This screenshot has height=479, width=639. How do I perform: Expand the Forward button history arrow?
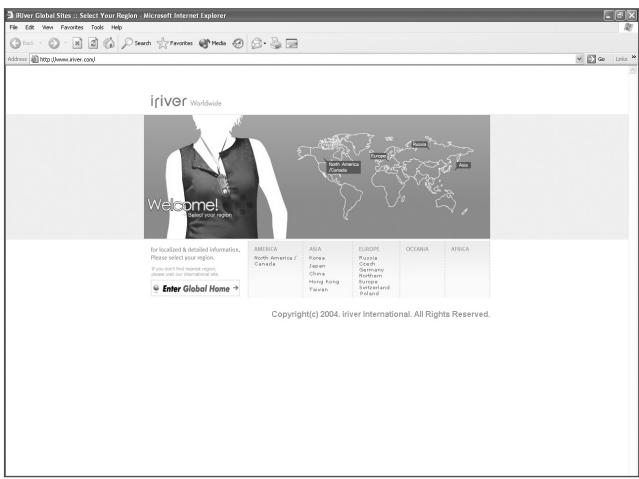pyautogui.click(x=65, y=43)
